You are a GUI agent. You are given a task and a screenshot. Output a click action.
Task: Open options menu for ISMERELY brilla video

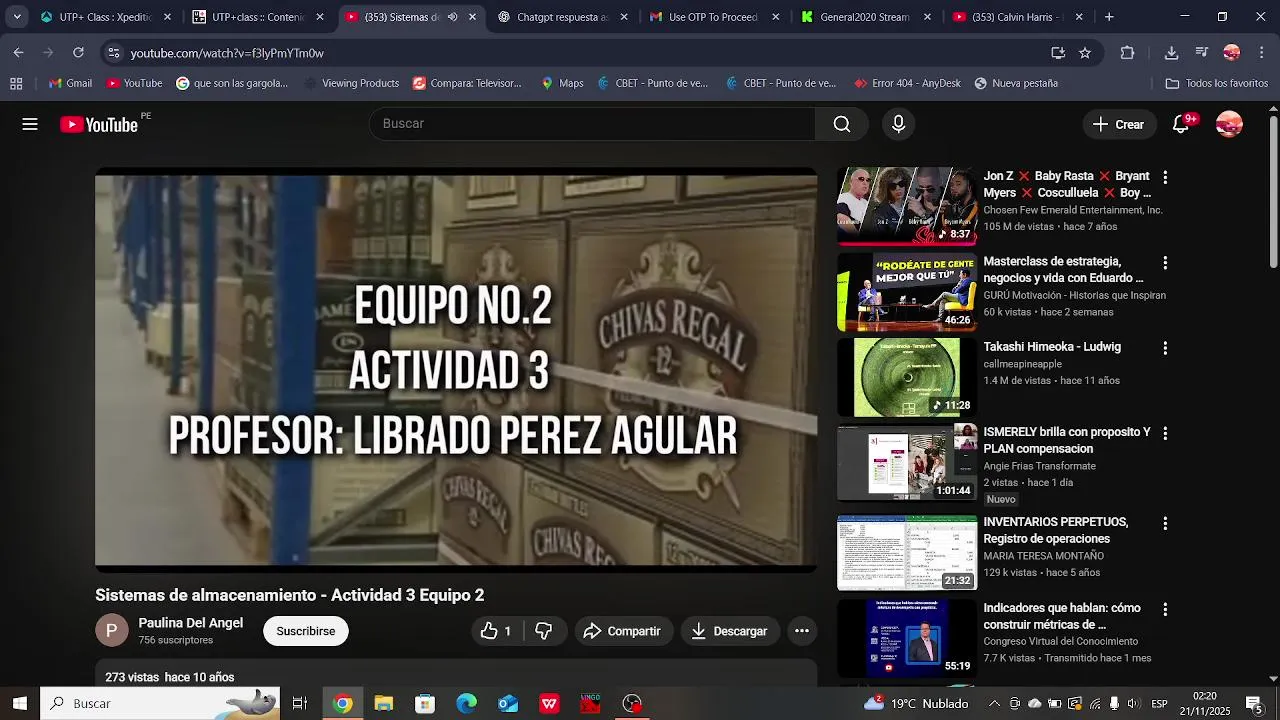pyautogui.click(x=1164, y=434)
